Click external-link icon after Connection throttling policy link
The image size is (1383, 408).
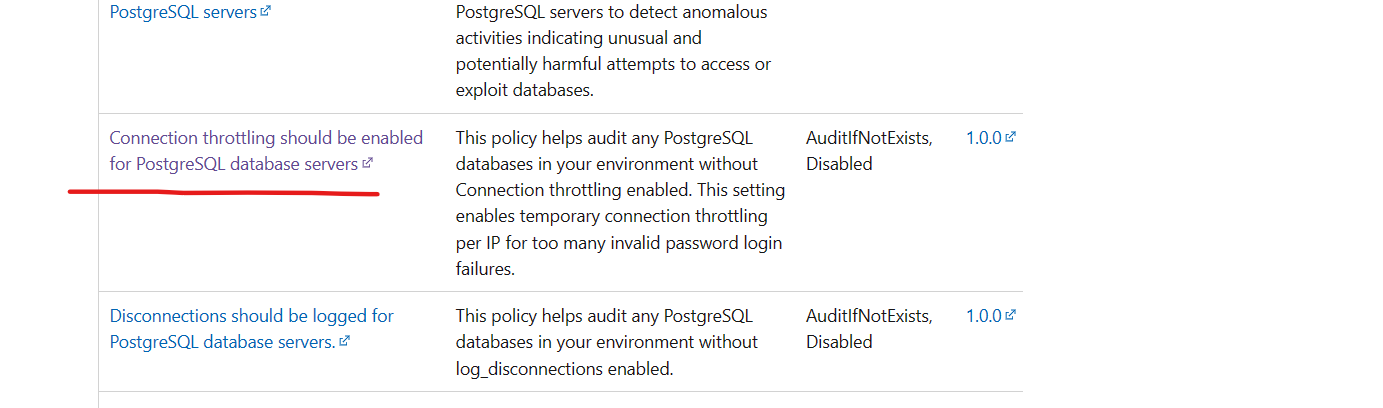point(367,163)
